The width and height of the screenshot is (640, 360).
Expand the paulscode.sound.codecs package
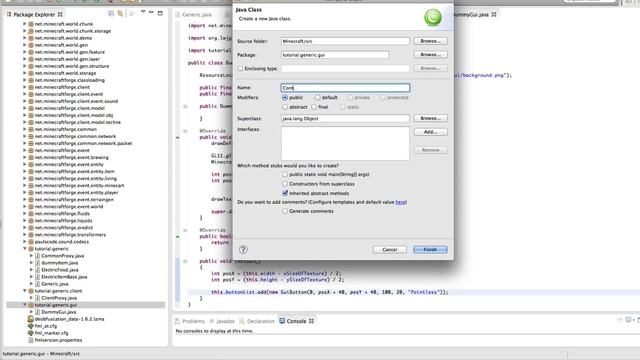[x=24, y=242]
